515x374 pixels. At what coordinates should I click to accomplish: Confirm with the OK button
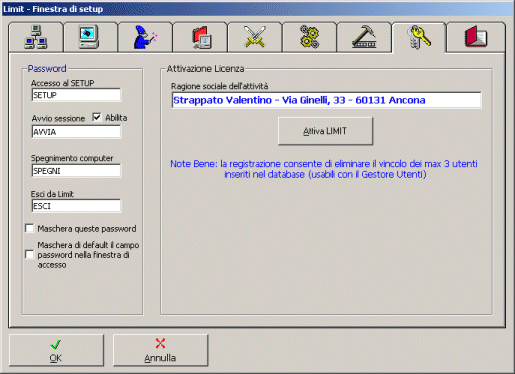[56, 350]
